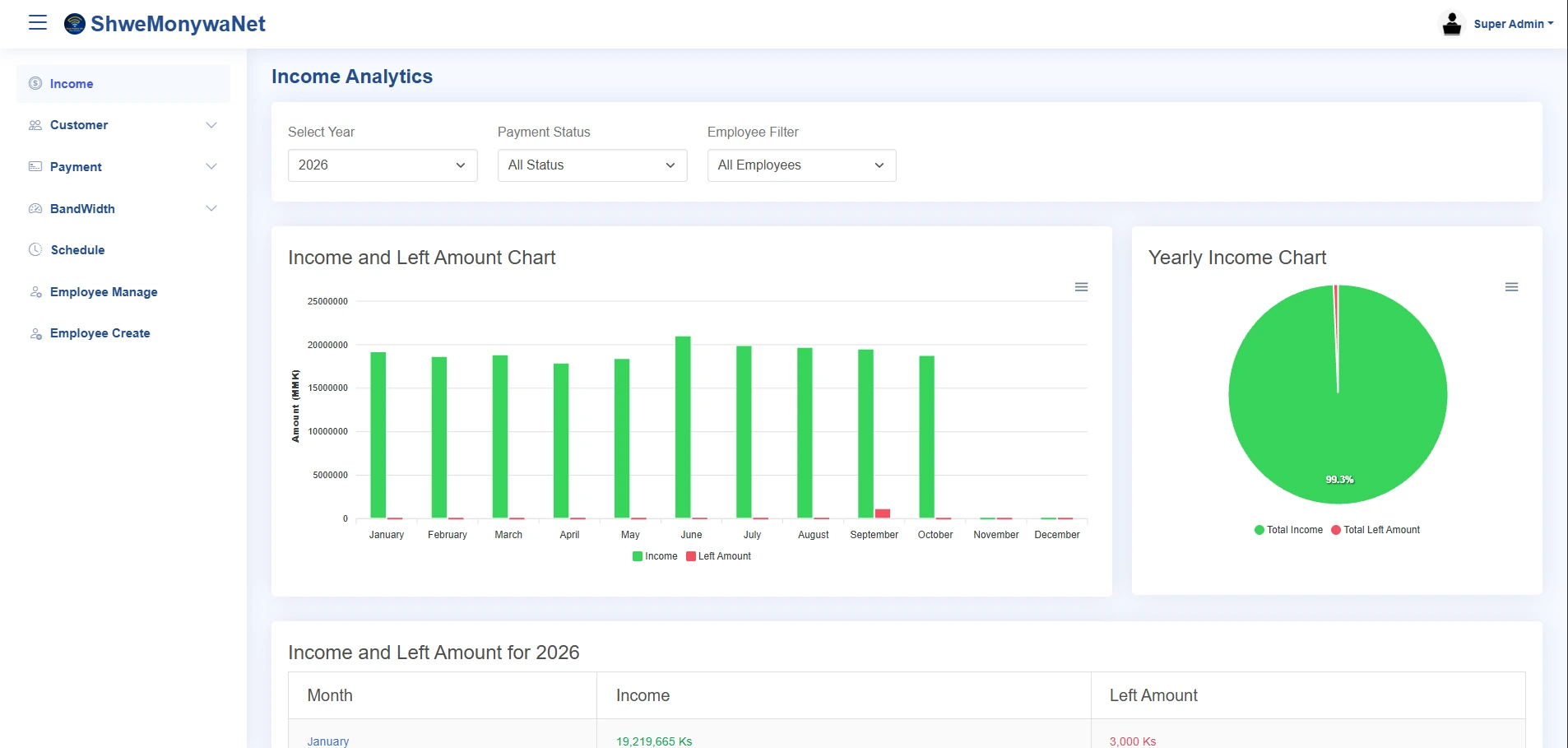Click the 3,000 Ks left amount value
The height and width of the screenshot is (748, 1568).
click(x=1133, y=741)
